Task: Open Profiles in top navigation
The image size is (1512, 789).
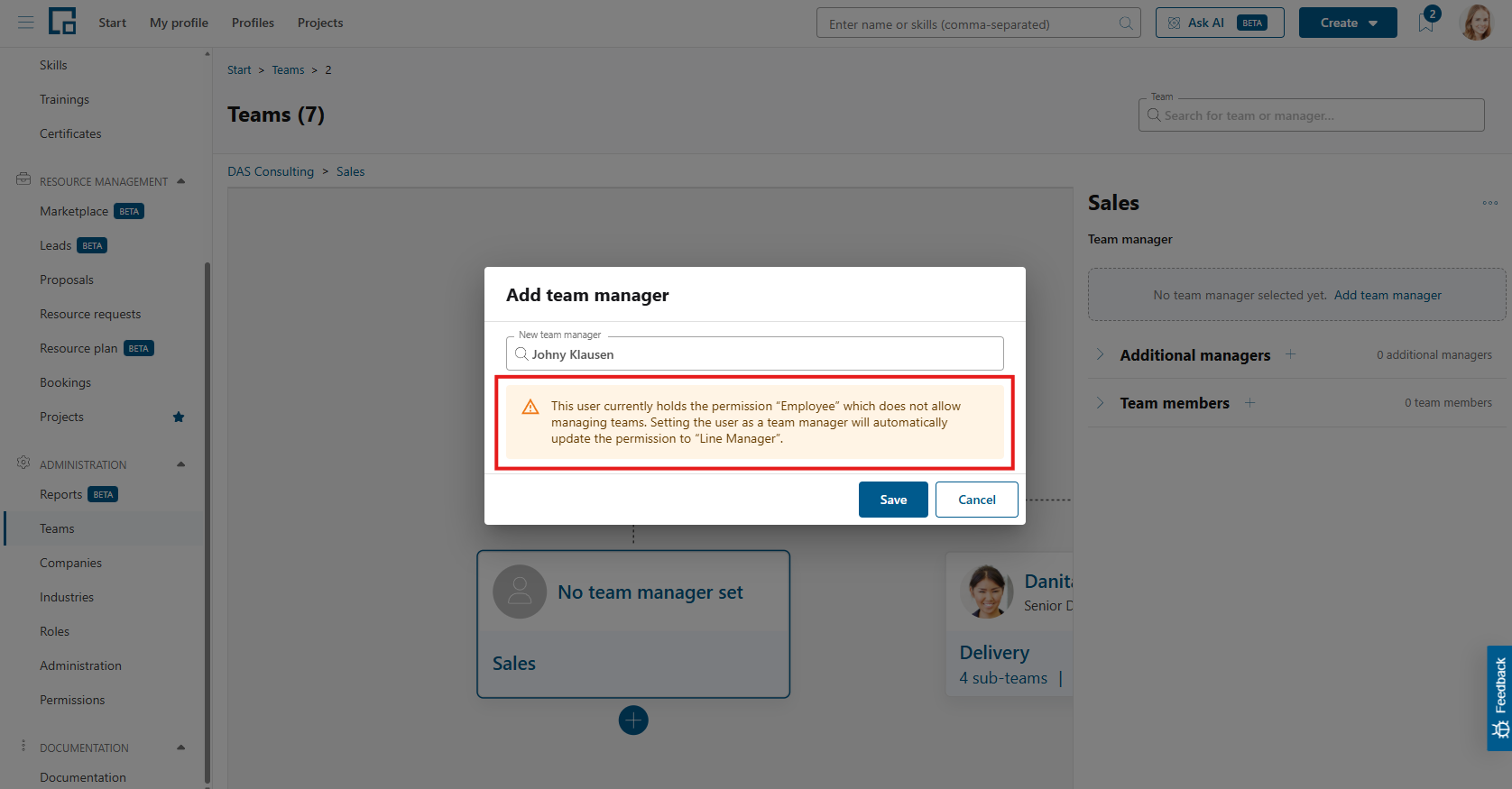Action: point(253,23)
